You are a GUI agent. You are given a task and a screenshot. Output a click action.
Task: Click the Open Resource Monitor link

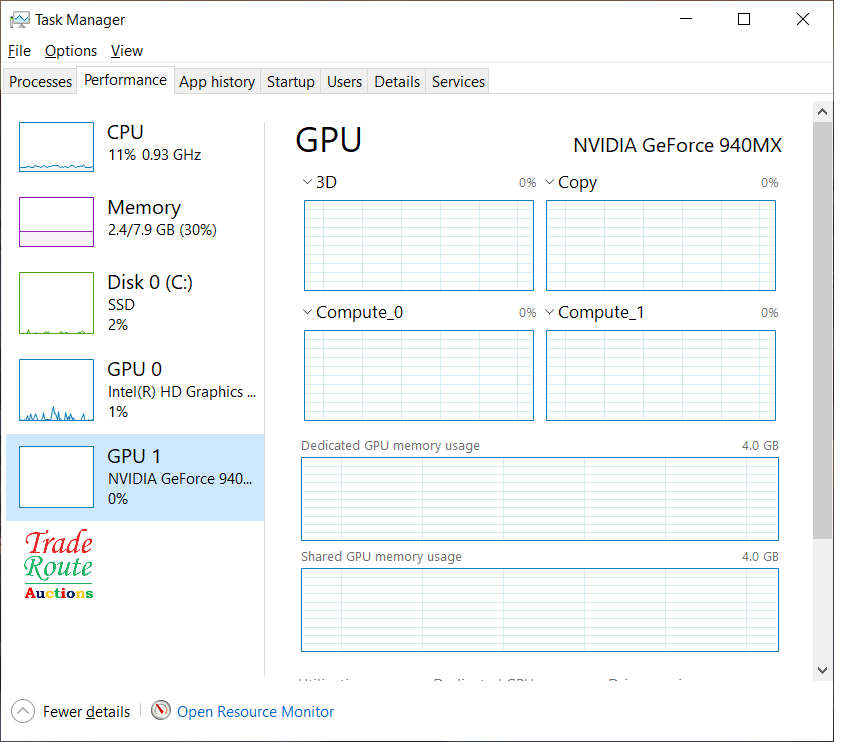click(x=255, y=712)
